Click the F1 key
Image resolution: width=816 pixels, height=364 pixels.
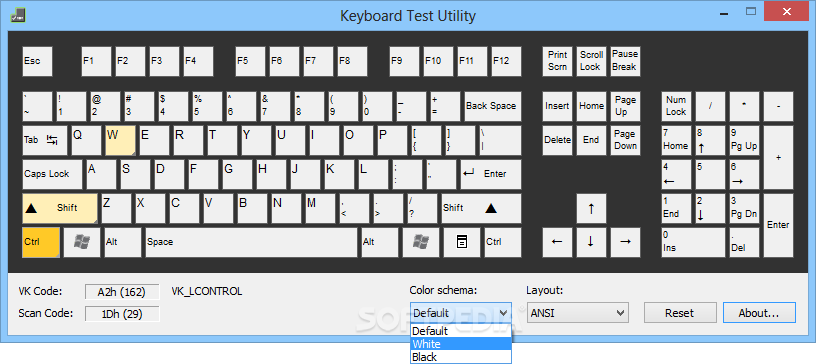96,61
